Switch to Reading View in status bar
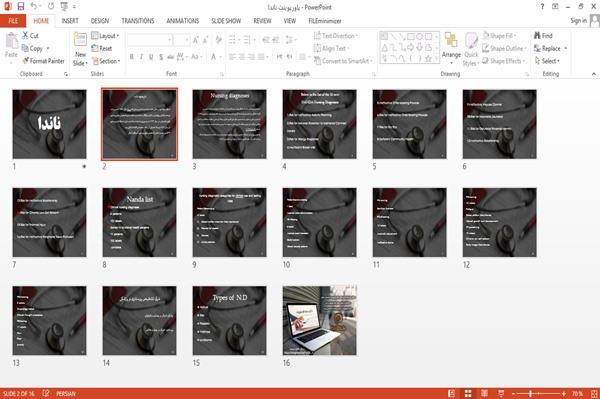Image resolution: width=600 pixels, height=399 pixels. coord(484,394)
